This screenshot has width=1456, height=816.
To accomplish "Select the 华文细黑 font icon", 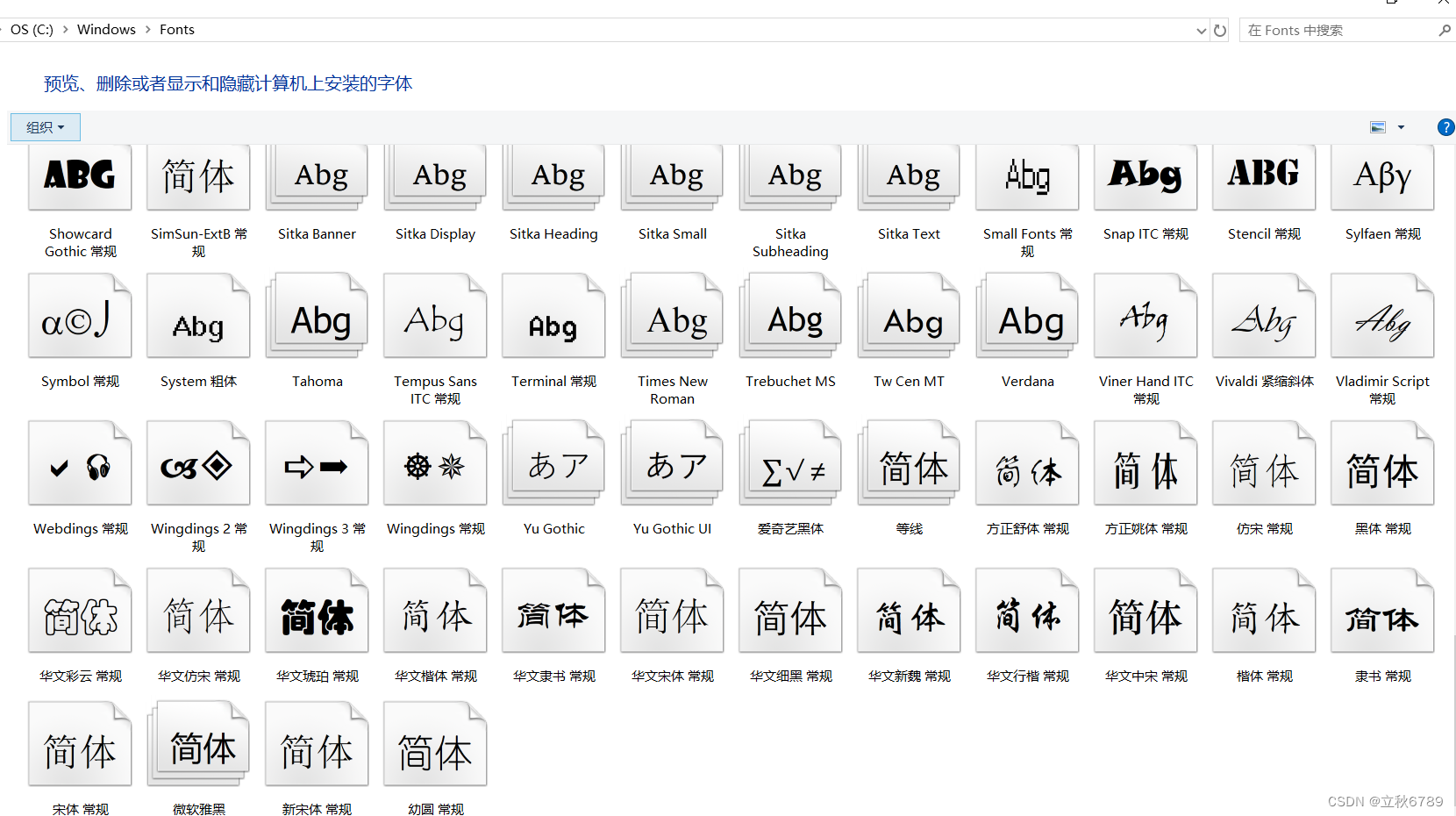I will [790, 611].
